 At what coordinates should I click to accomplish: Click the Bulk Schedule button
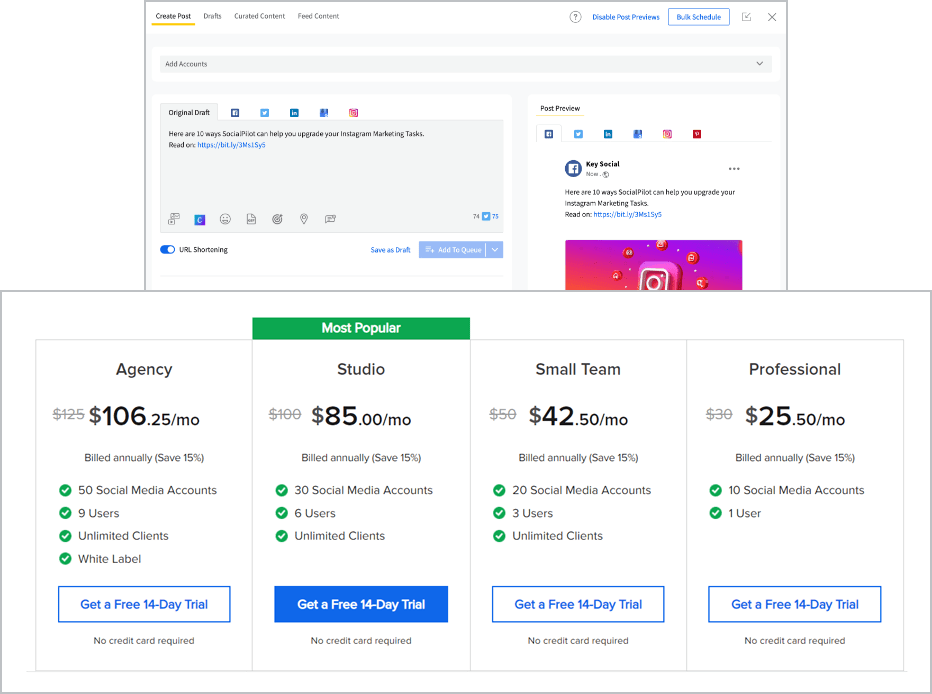(x=699, y=17)
